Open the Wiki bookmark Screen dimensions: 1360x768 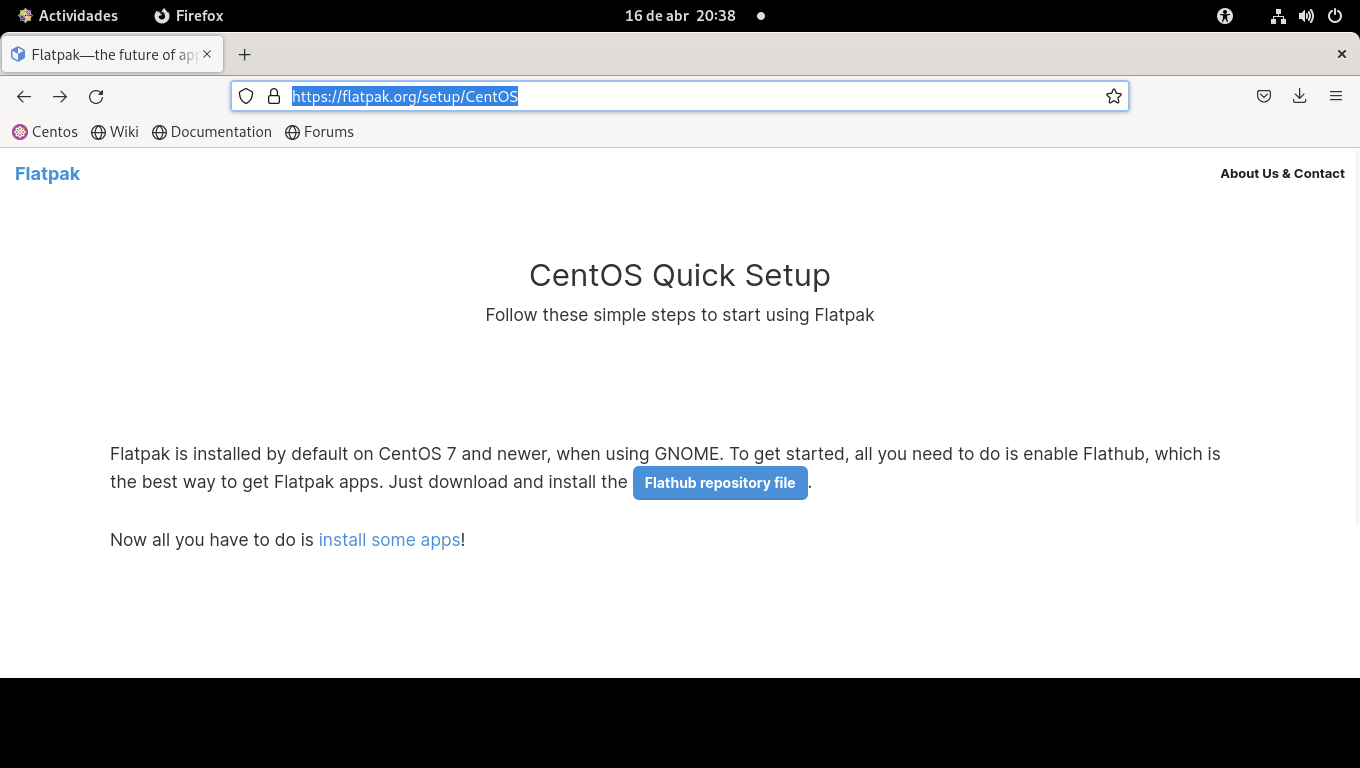click(115, 132)
